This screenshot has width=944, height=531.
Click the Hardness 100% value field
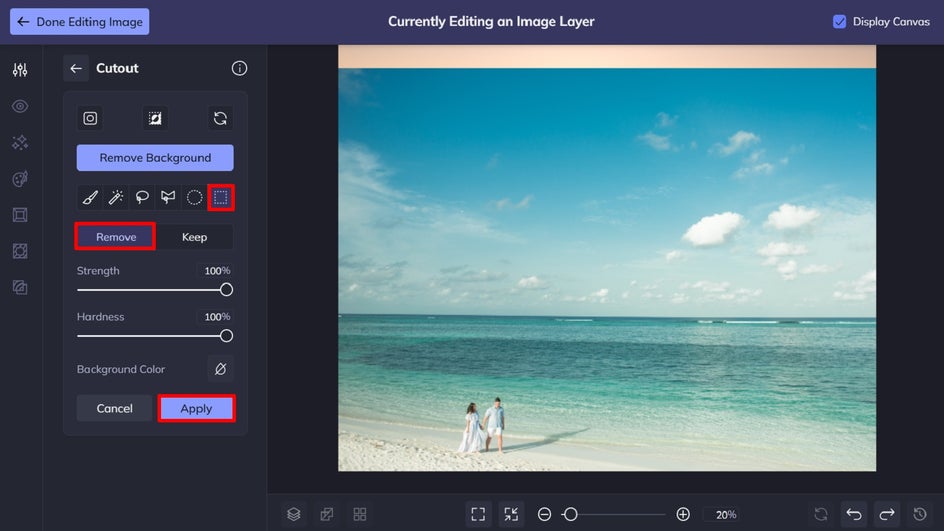216,317
